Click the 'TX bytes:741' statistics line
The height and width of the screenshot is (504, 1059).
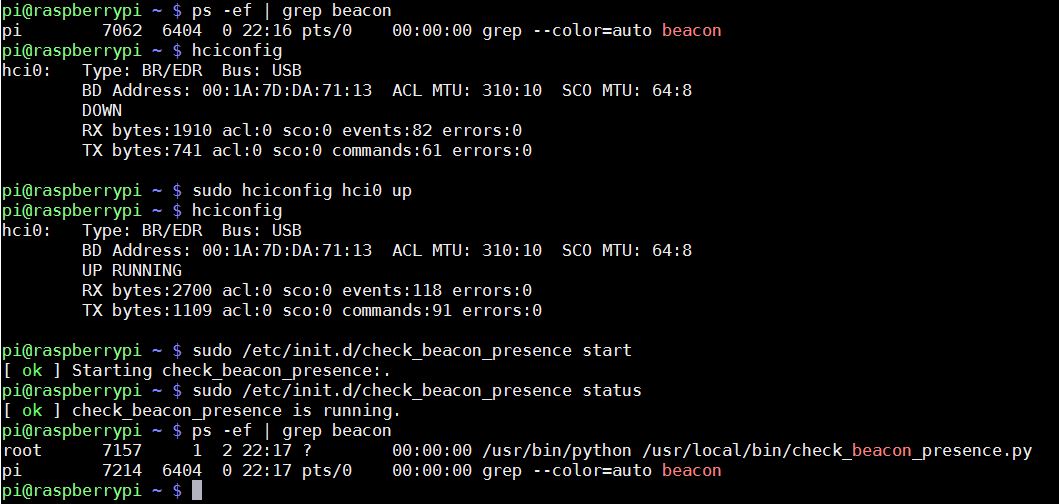(307, 151)
